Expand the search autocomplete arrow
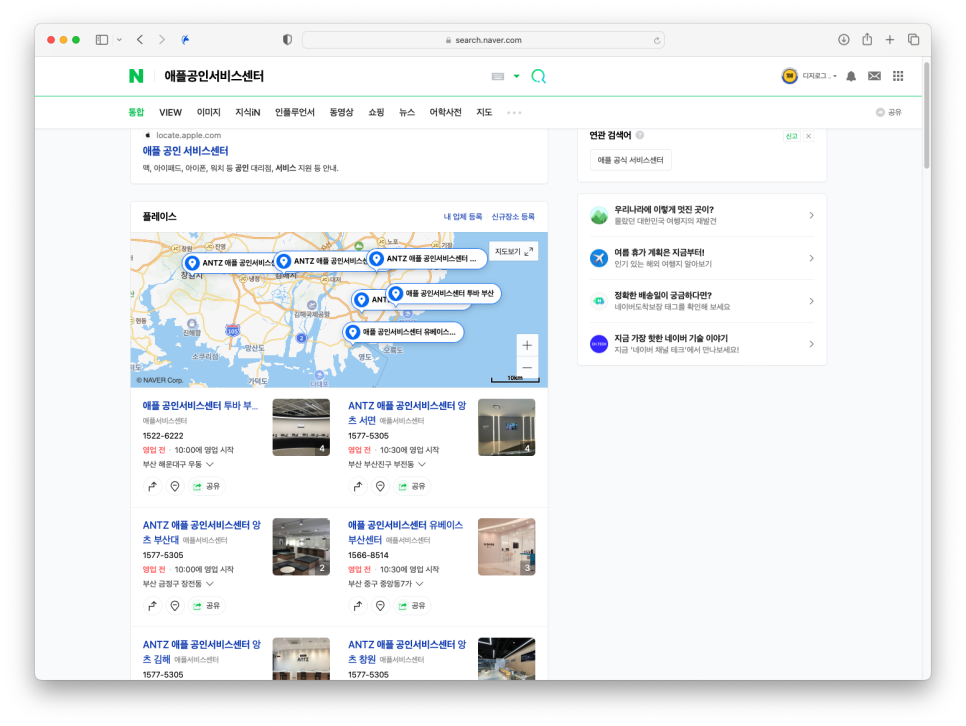This screenshot has width=966, height=726. pyautogui.click(x=516, y=76)
